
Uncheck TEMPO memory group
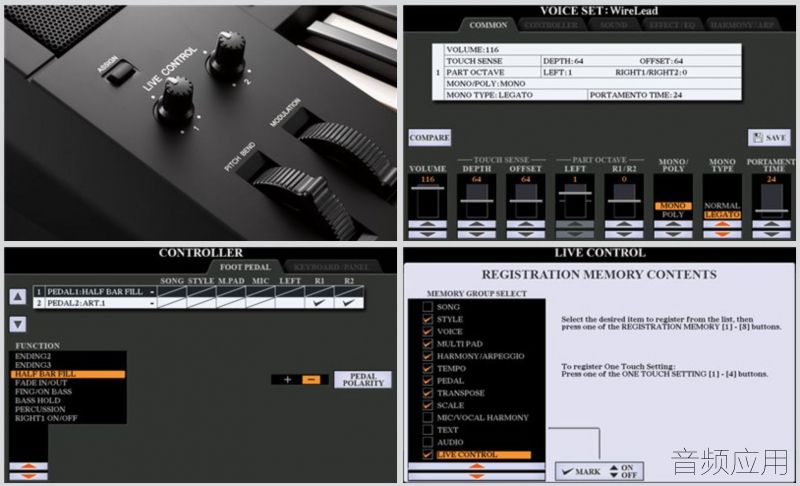click(428, 368)
